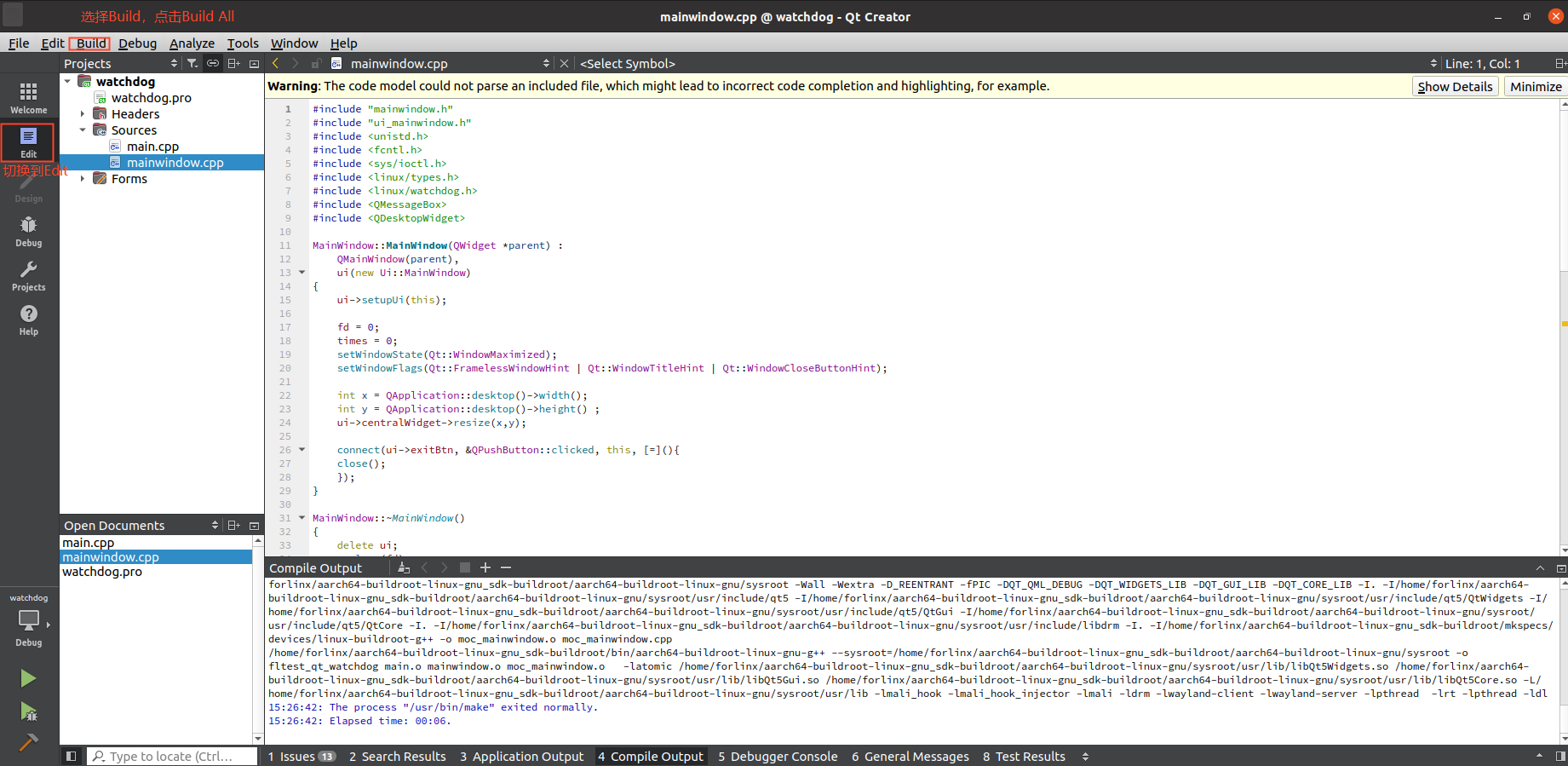Viewport: 1568px width, 766px height.
Task: Go to next item in Compile Output
Action: click(x=445, y=567)
